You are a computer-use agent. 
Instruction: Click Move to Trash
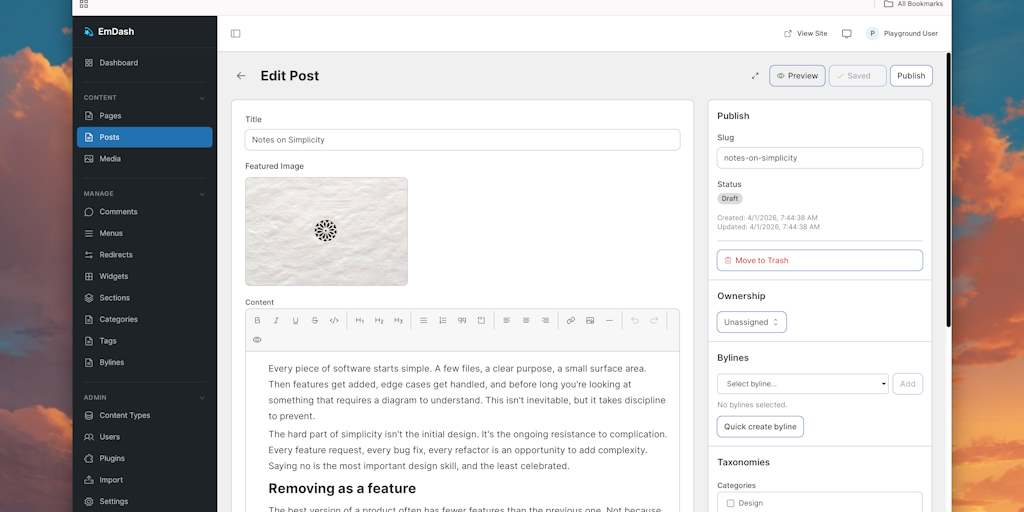[x=819, y=260]
